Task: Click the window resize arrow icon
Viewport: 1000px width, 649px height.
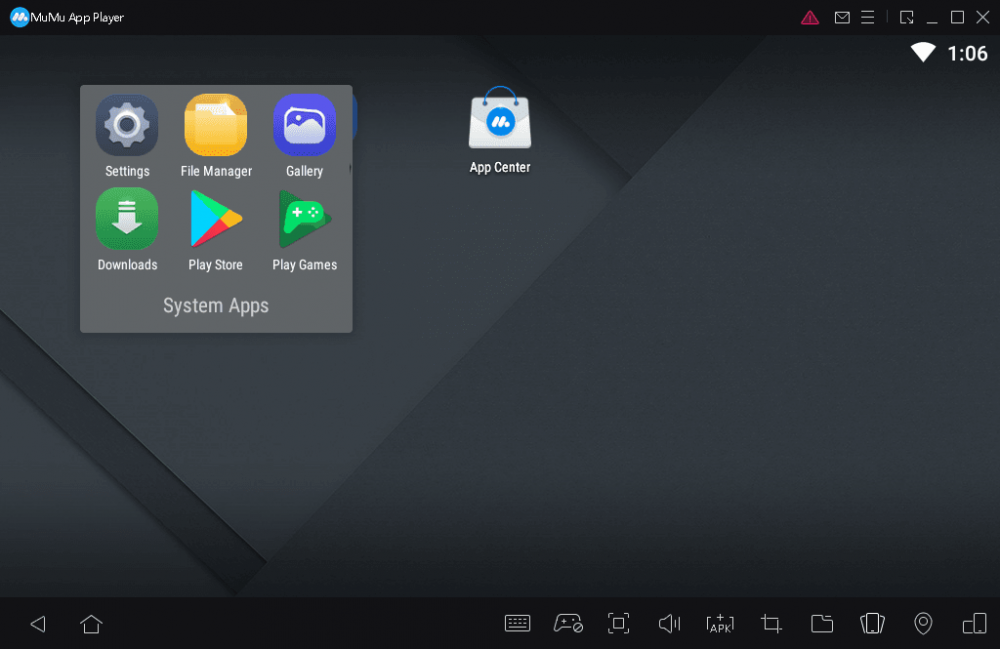Action: point(906,17)
